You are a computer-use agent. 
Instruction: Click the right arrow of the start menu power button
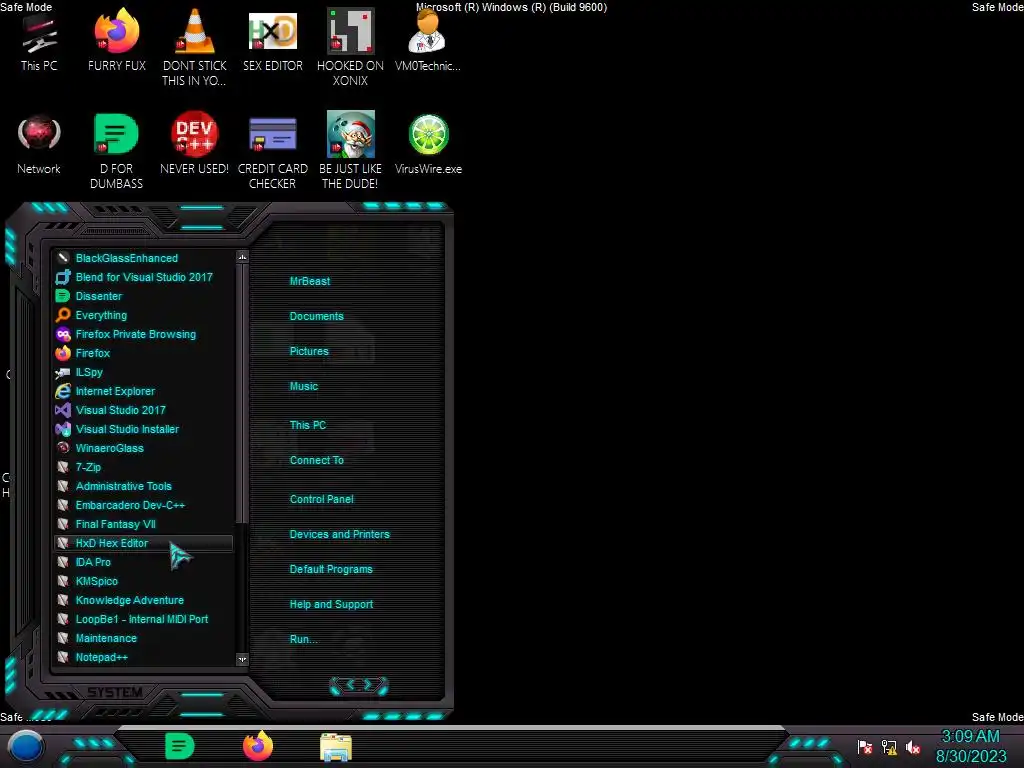pos(369,684)
